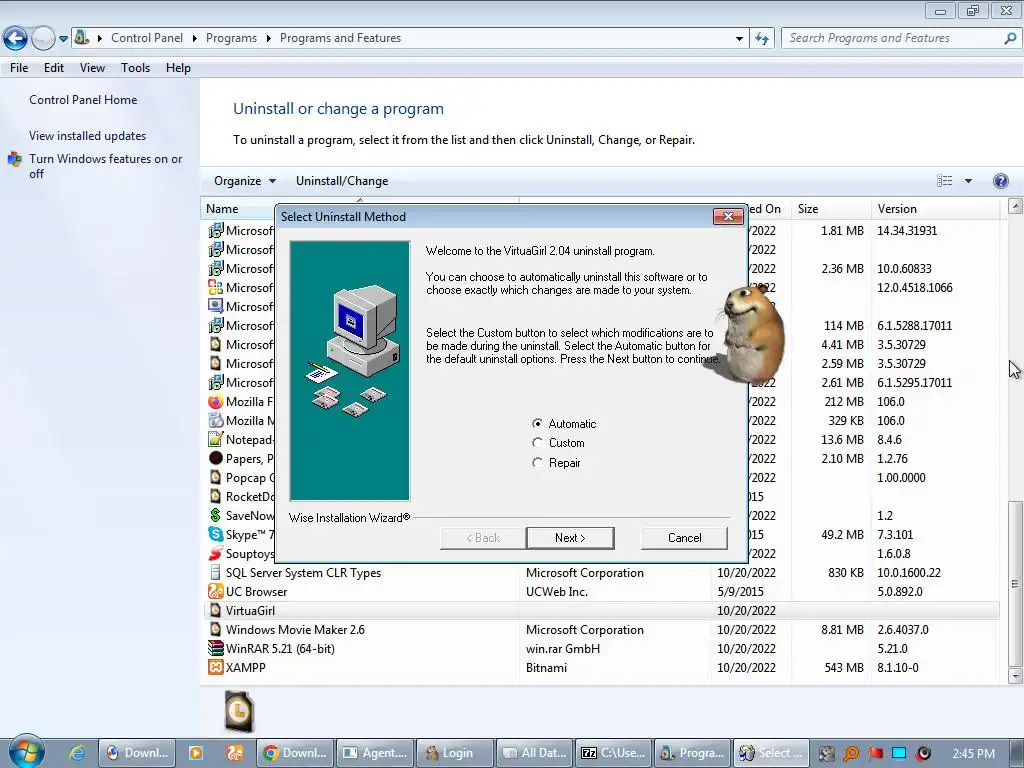Viewport: 1024px width, 768px height.
Task: Select the Papers program icon
Action: pyautogui.click(x=216, y=458)
